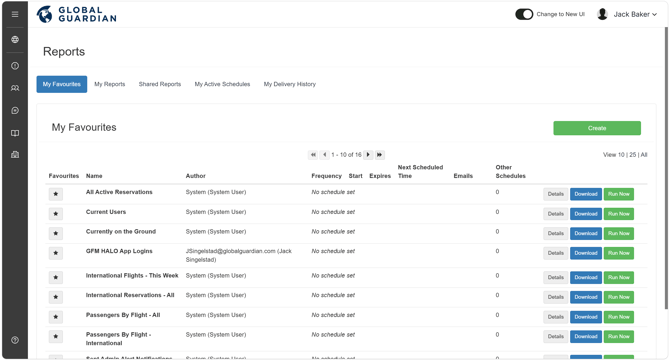Click the globe icon in sidebar
Screen dimensions: 670x361
click(15, 40)
